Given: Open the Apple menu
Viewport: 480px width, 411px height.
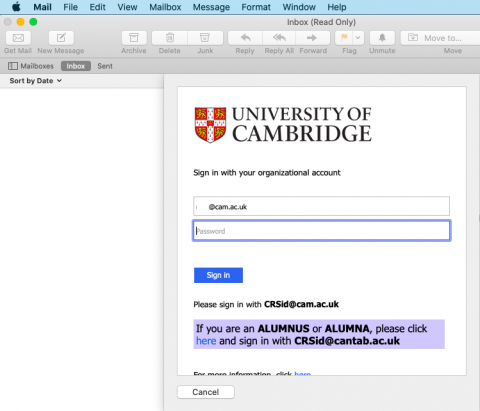Looking at the screenshot, I should click(16, 7).
